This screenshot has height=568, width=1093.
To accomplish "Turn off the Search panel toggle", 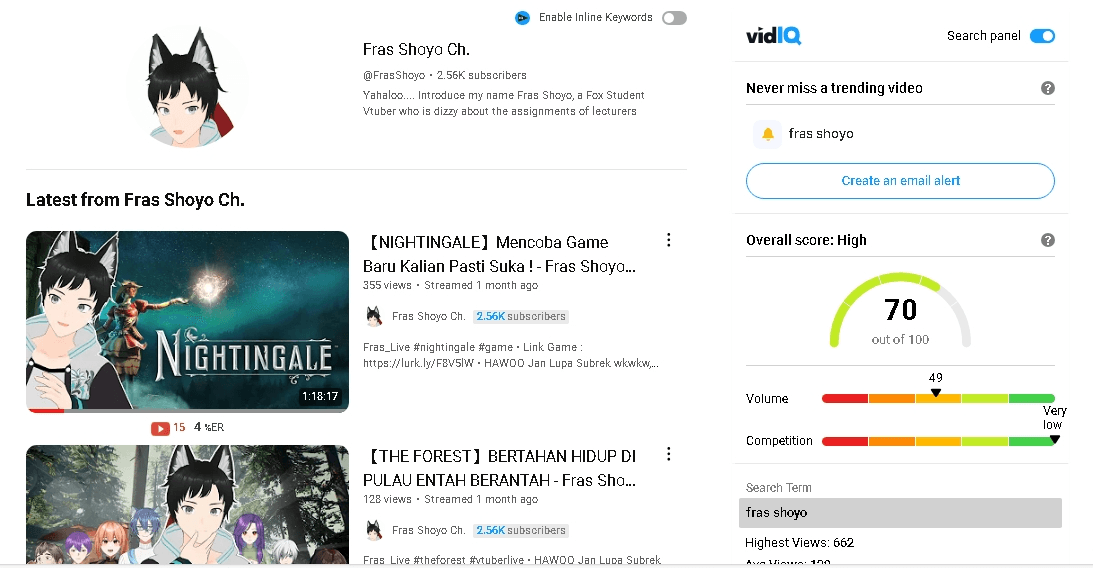I will pyautogui.click(x=1042, y=36).
